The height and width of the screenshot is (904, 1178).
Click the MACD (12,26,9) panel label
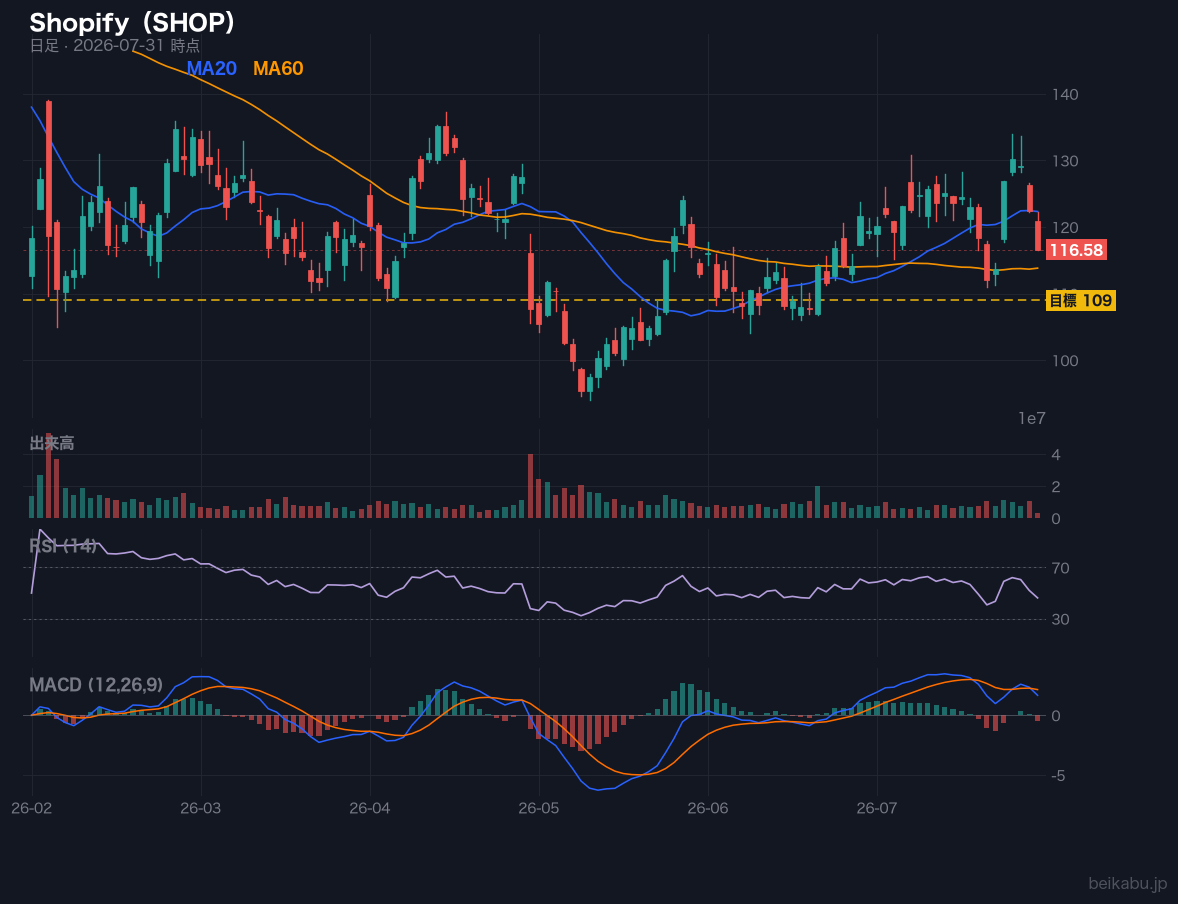tap(96, 685)
